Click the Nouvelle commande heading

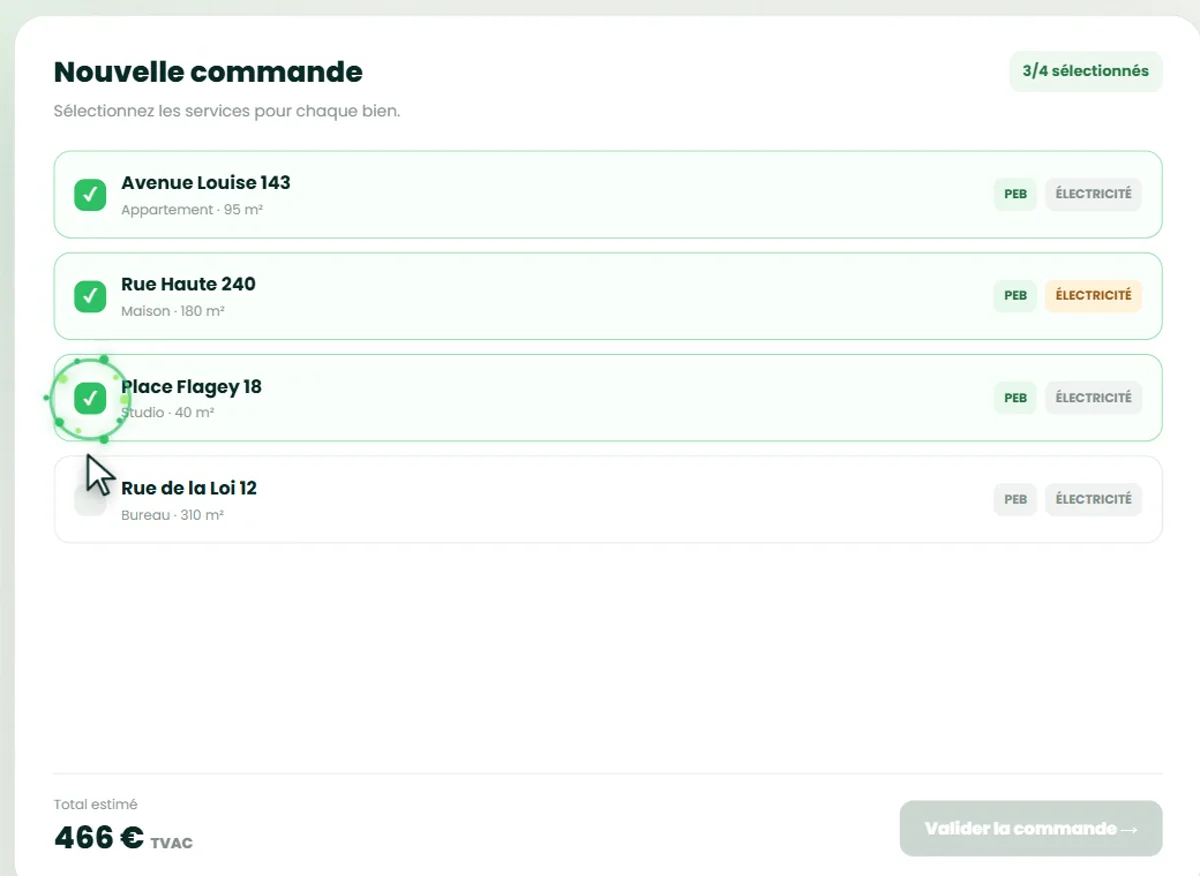[208, 72]
